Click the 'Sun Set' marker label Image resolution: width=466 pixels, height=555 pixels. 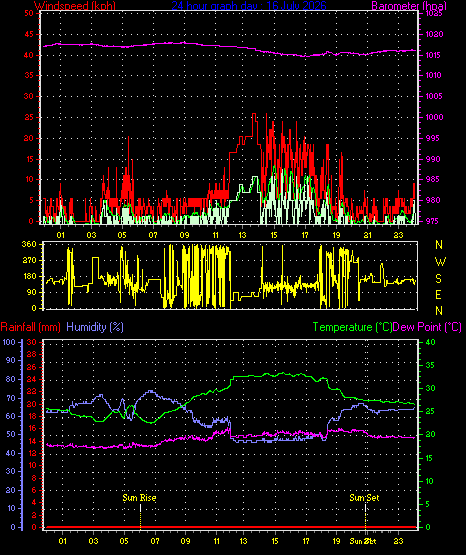[364, 498]
